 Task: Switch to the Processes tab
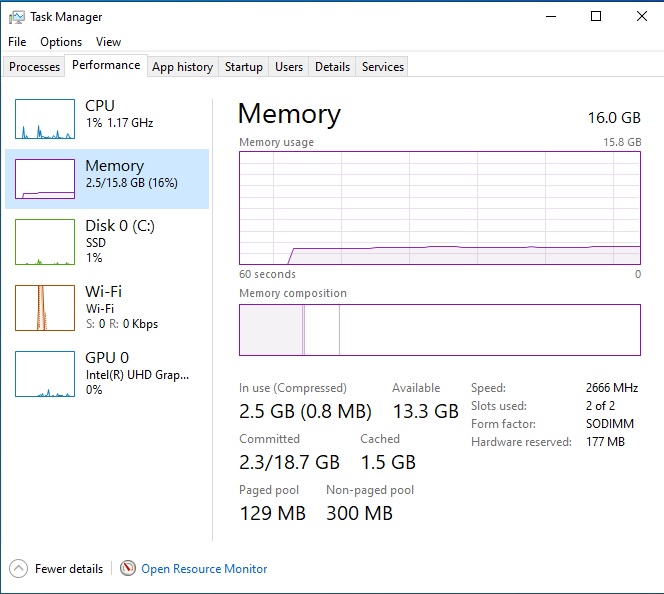pos(35,67)
